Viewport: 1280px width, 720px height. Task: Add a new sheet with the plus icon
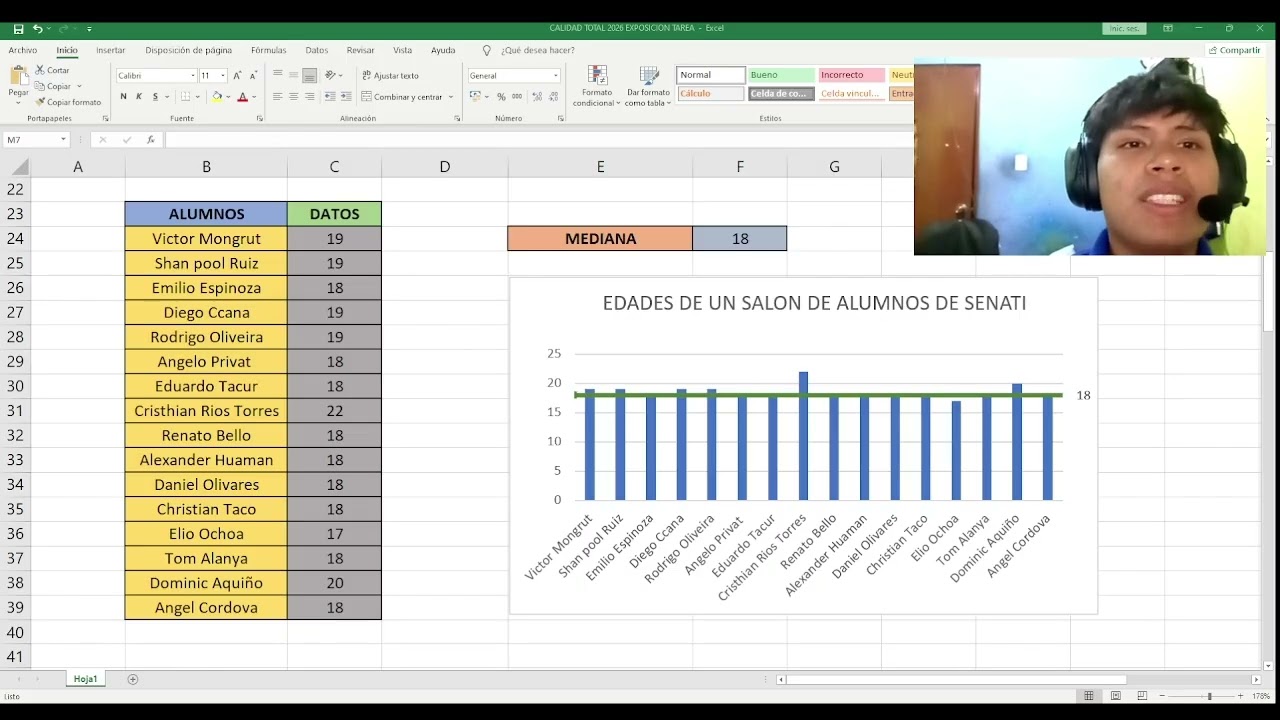click(x=133, y=679)
